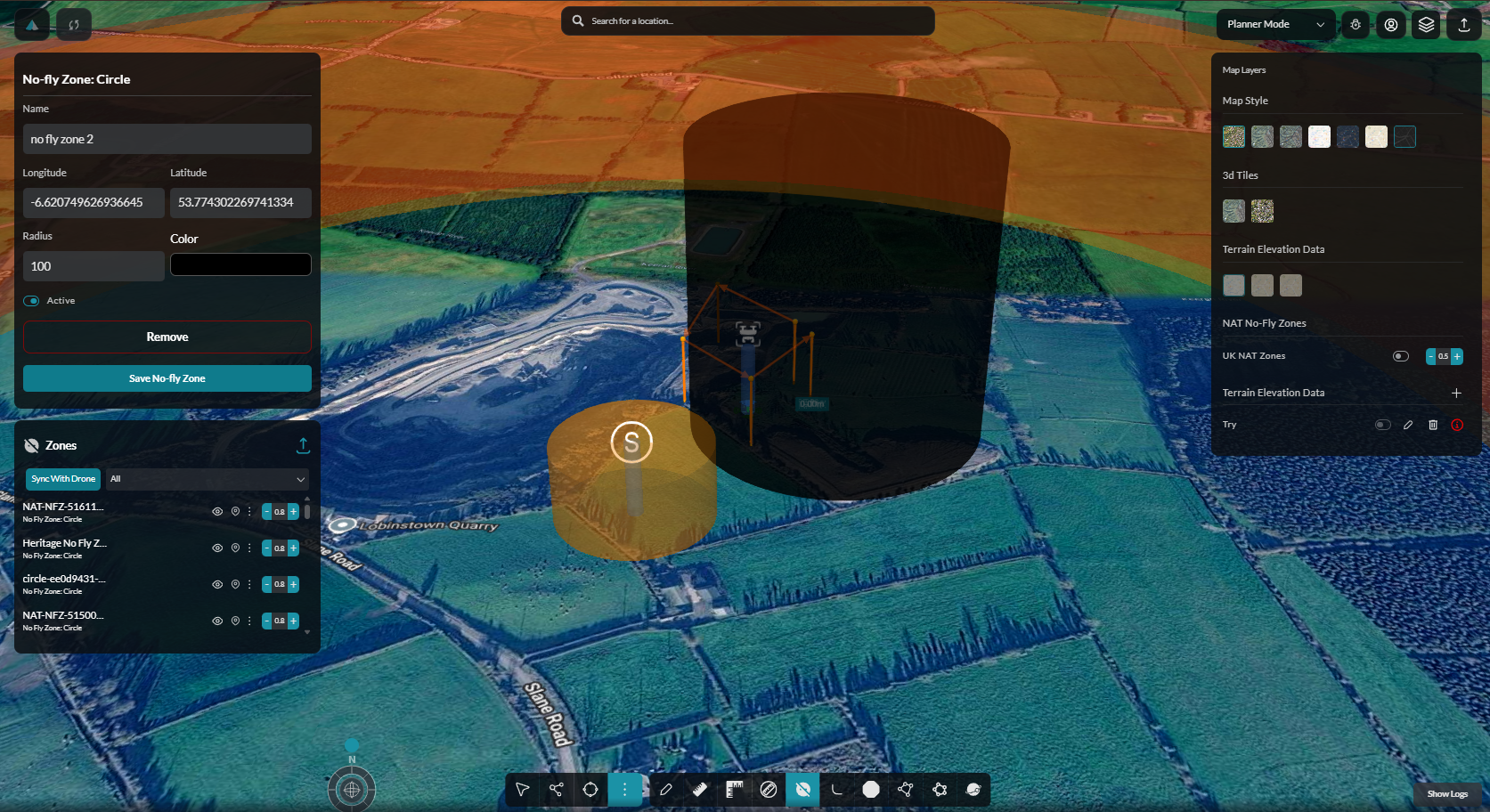Toggle UK NAT Zones switch
This screenshot has width=1490, height=812.
tap(1401, 356)
